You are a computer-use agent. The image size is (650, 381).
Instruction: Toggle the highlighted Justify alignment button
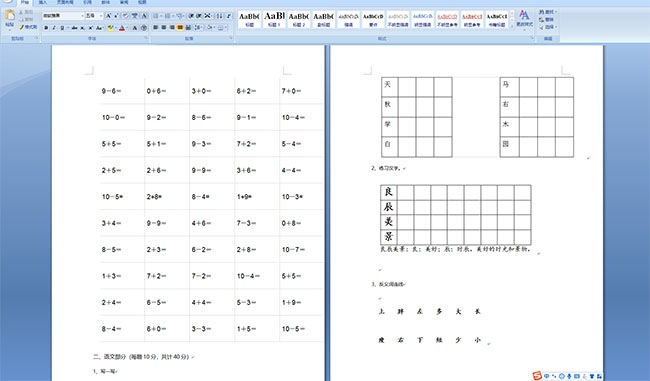click(x=180, y=27)
